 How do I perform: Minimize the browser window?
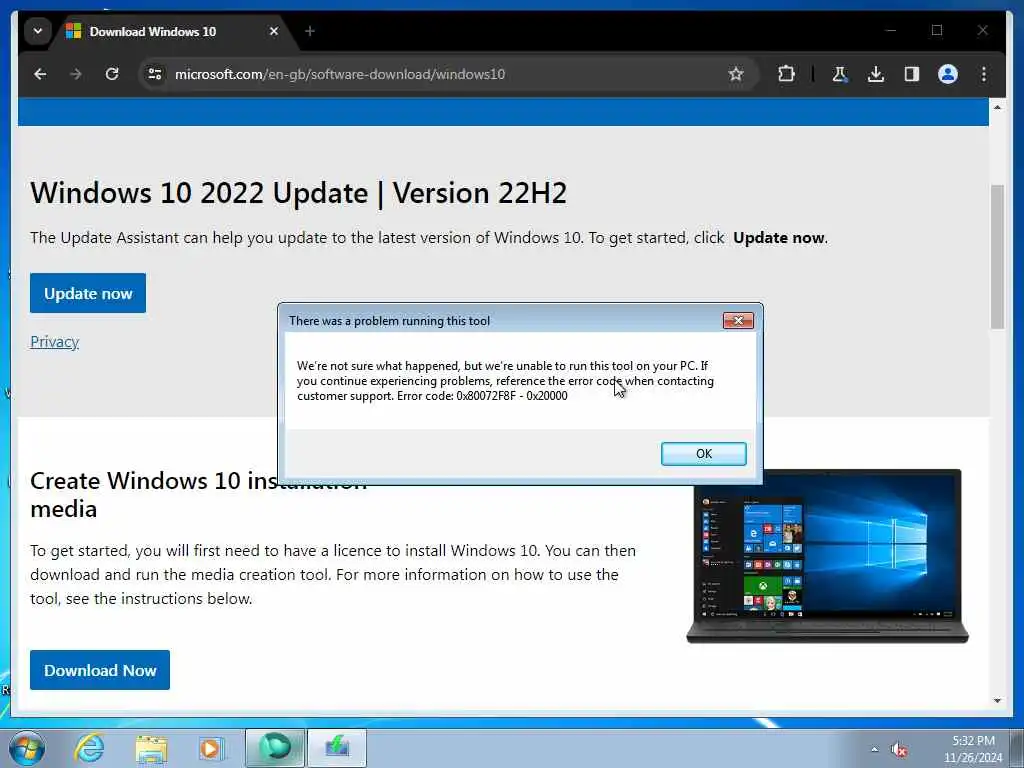coord(891,31)
